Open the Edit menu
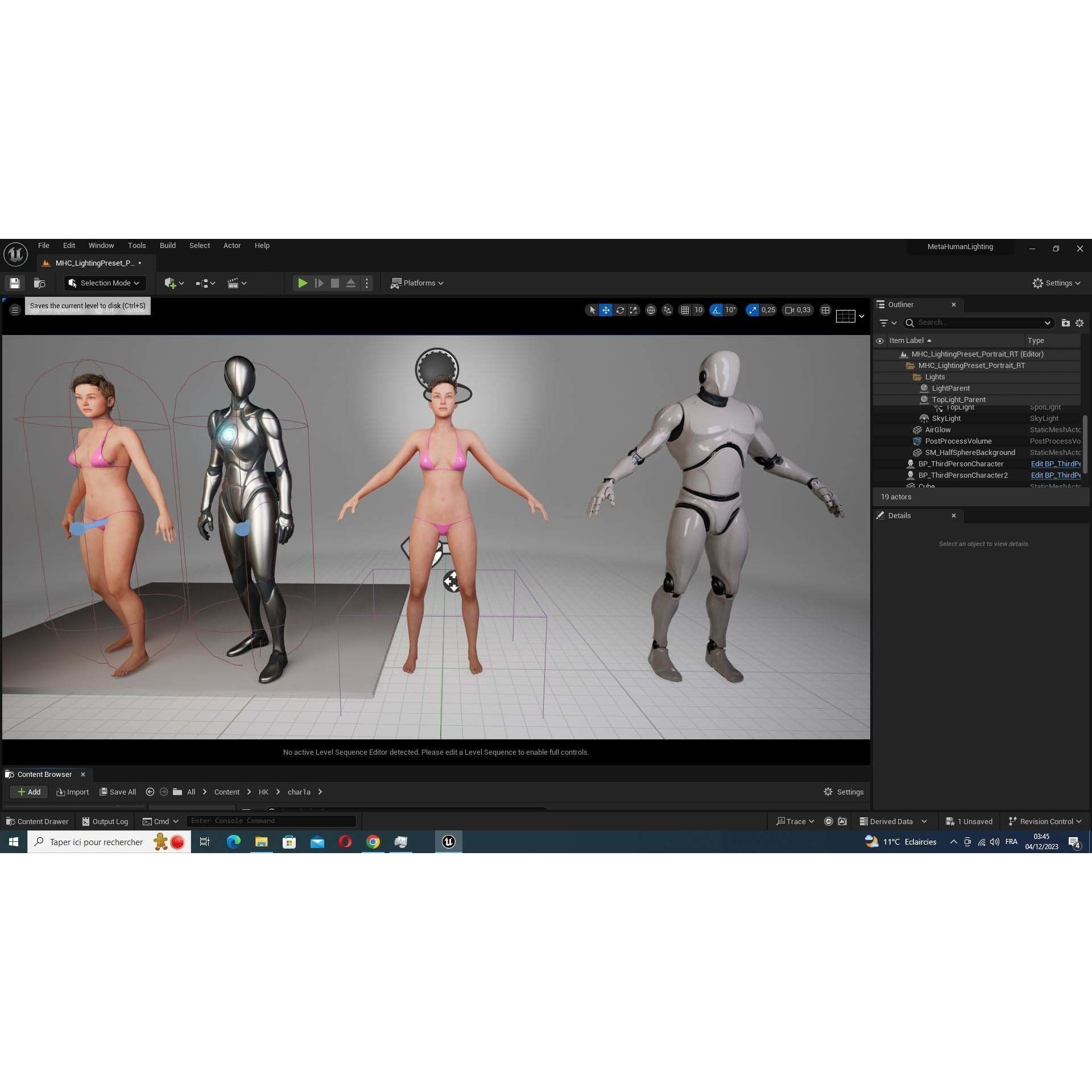Viewport: 1092px width, 1092px height. click(x=69, y=245)
